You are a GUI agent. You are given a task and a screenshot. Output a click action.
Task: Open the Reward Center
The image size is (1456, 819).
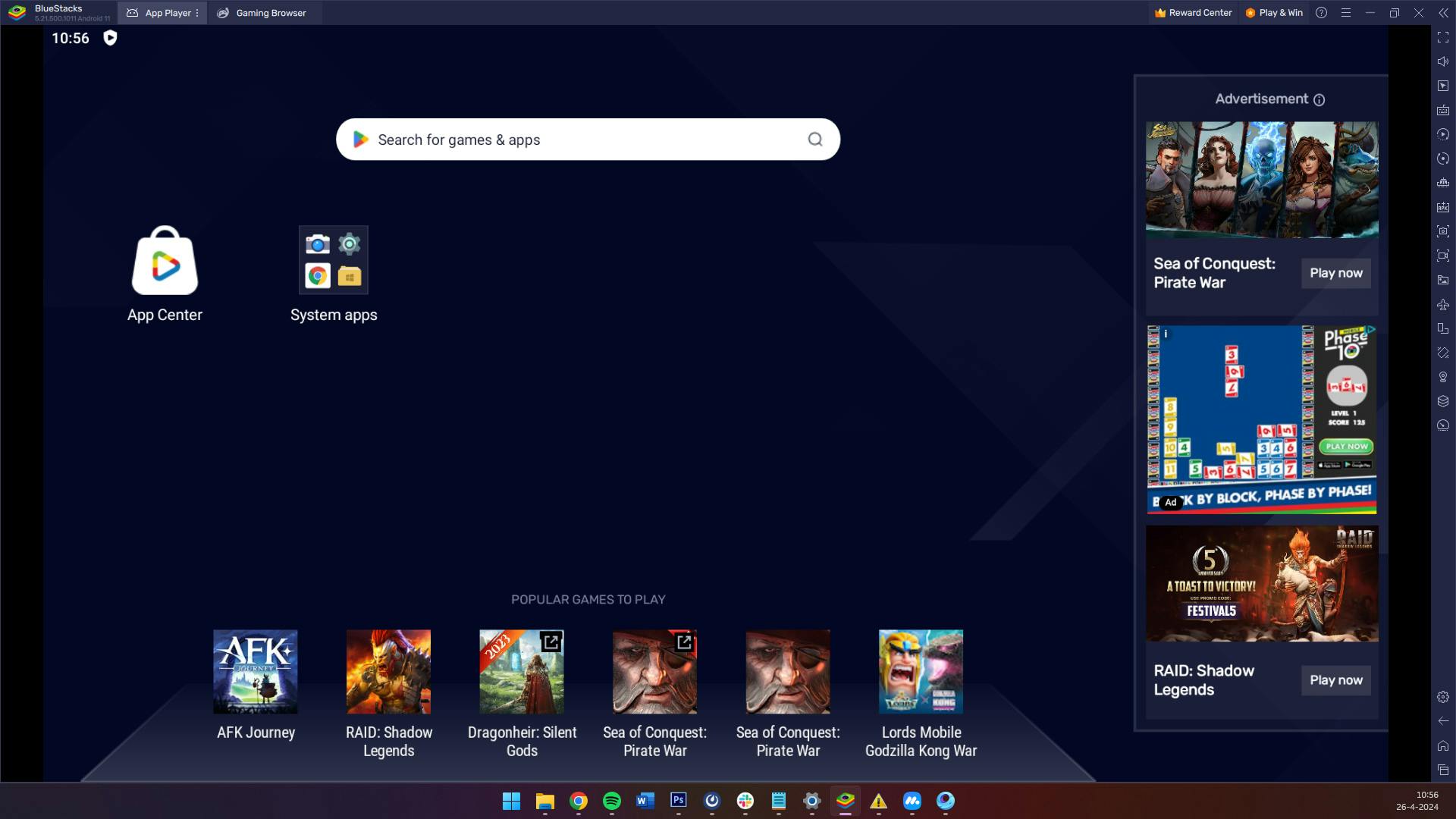(x=1193, y=13)
